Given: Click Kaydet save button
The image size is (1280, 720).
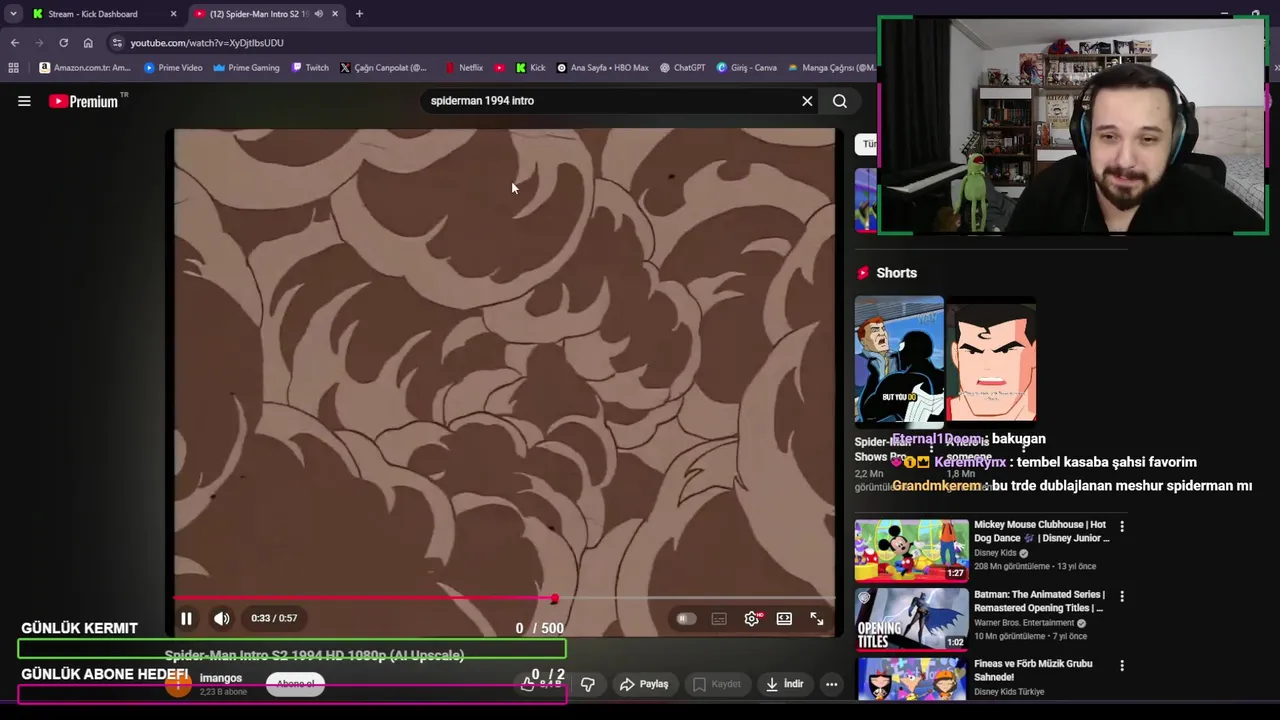Looking at the screenshot, I should click(x=717, y=684).
